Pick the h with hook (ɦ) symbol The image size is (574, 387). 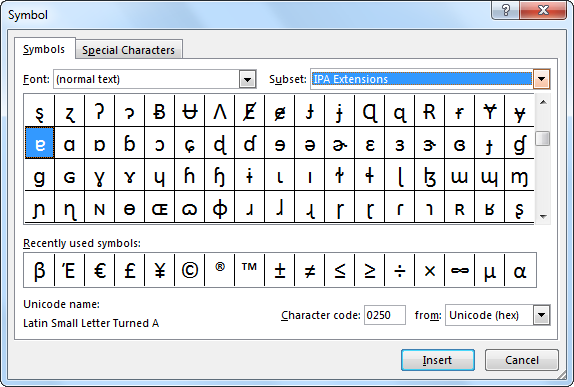pyautogui.click(x=190, y=175)
